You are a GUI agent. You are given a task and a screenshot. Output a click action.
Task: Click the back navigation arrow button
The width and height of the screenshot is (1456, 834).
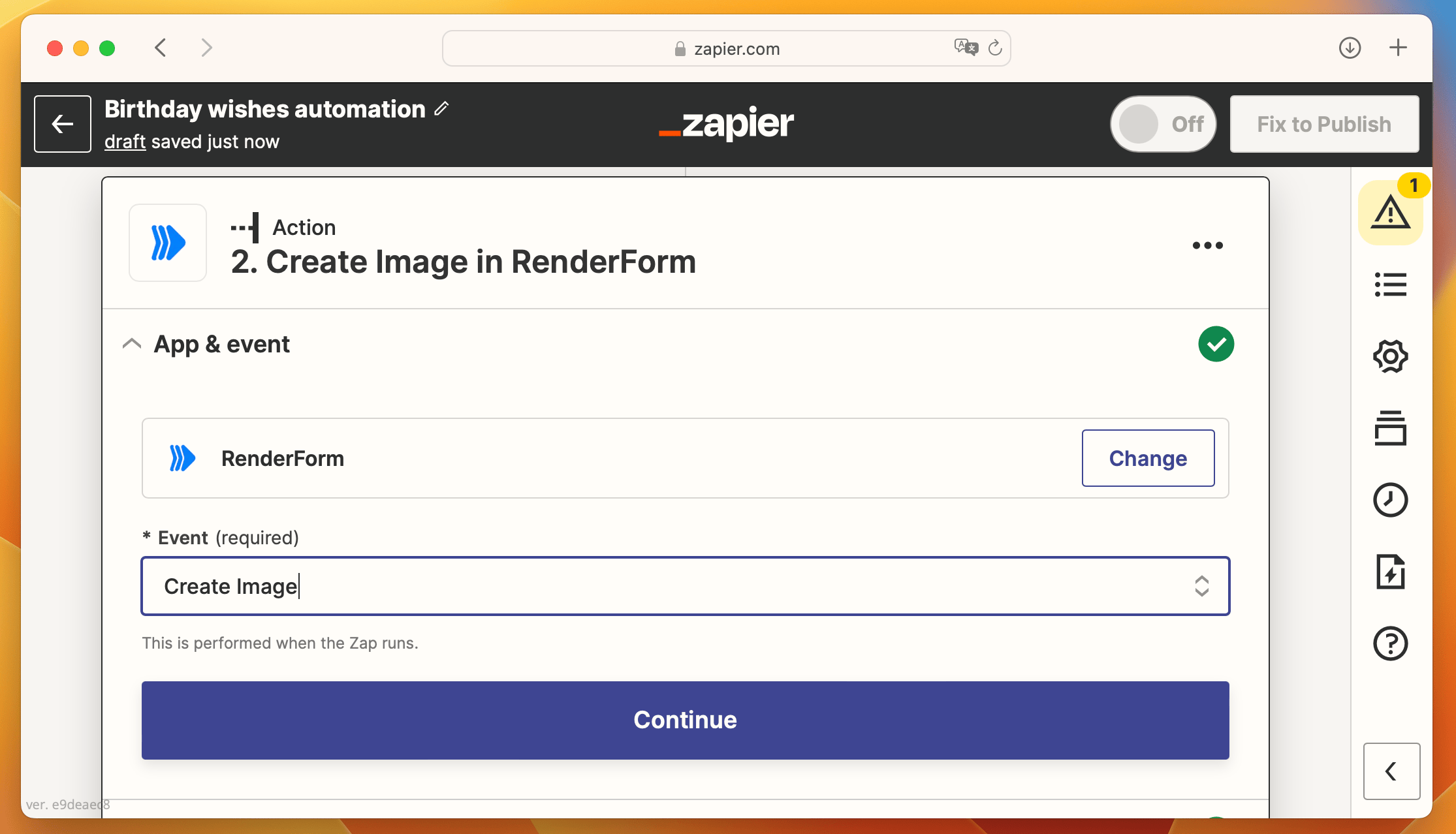160,47
